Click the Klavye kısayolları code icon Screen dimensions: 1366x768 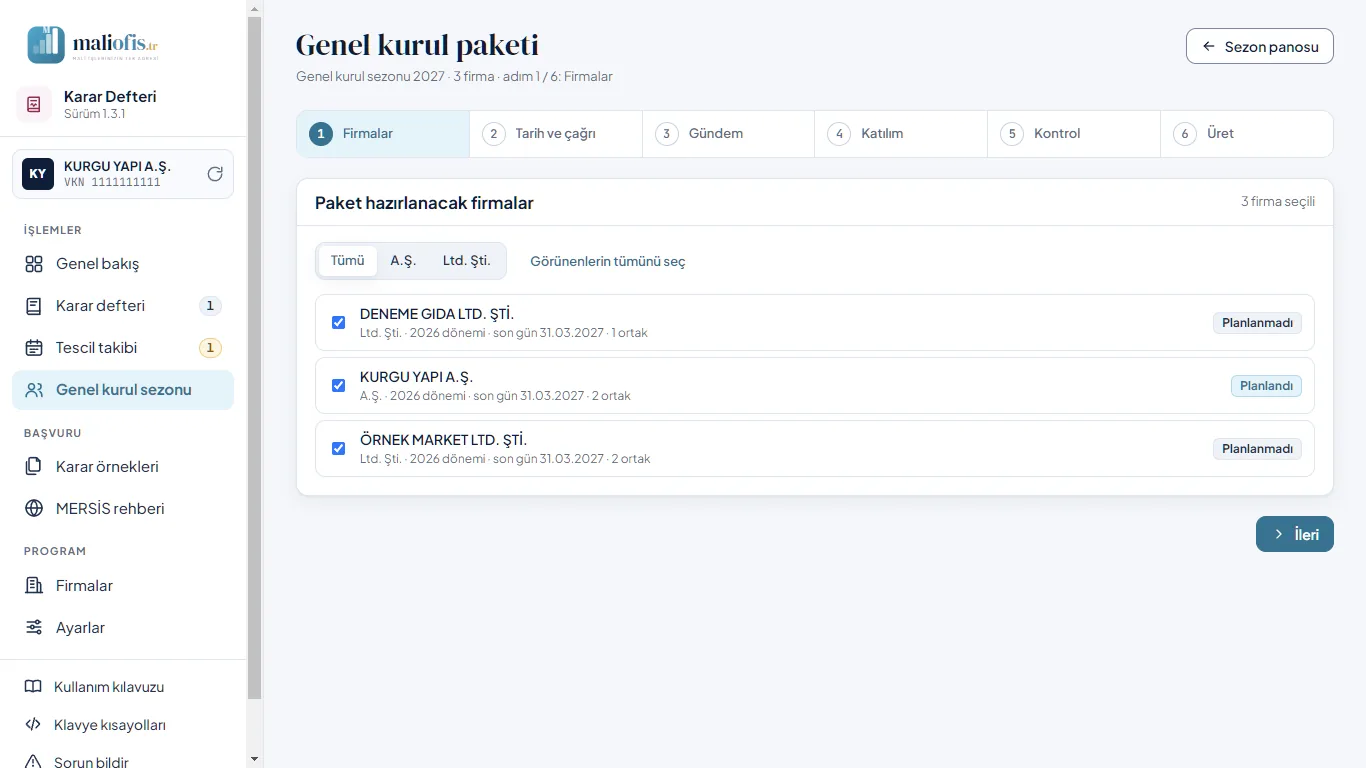coord(33,725)
